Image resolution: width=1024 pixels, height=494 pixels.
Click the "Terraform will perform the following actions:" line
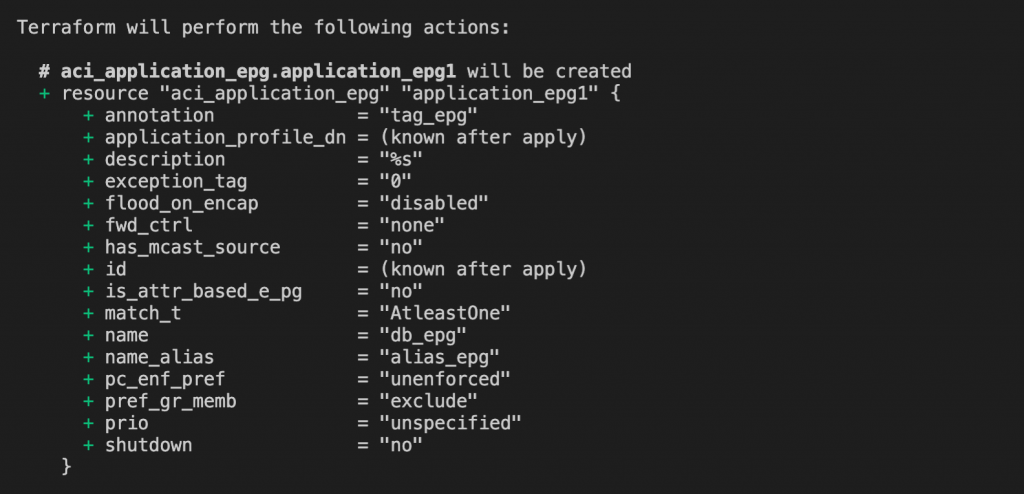tap(264, 27)
